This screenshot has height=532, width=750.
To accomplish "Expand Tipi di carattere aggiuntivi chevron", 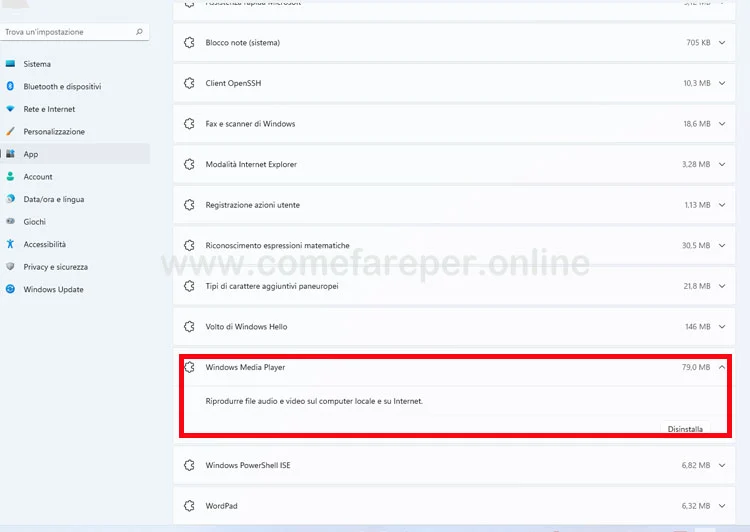I will 722,286.
